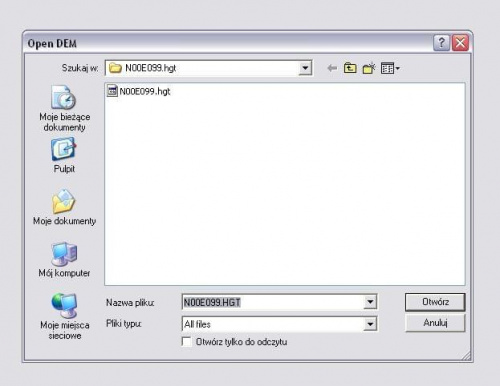Select Mój komputer in the places bar
Image resolution: width=500 pixels, height=386 pixels.
point(64,260)
